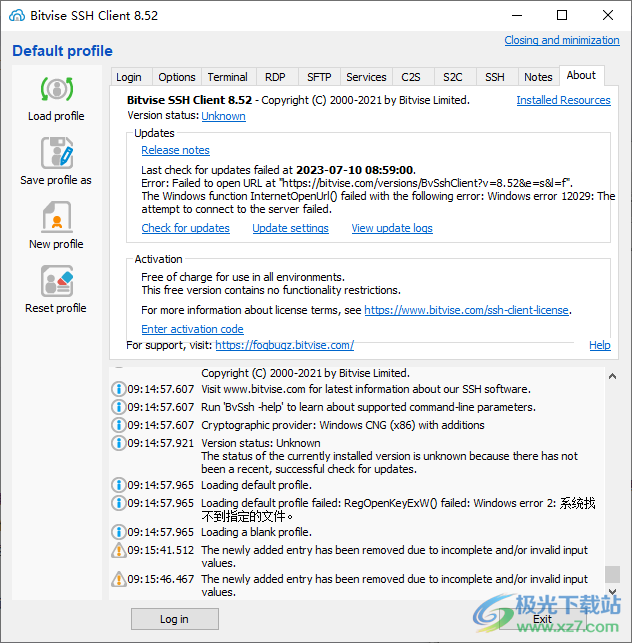Open the Installed Resources link
Image resolution: width=632 pixels, height=643 pixels.
(564, 100)
